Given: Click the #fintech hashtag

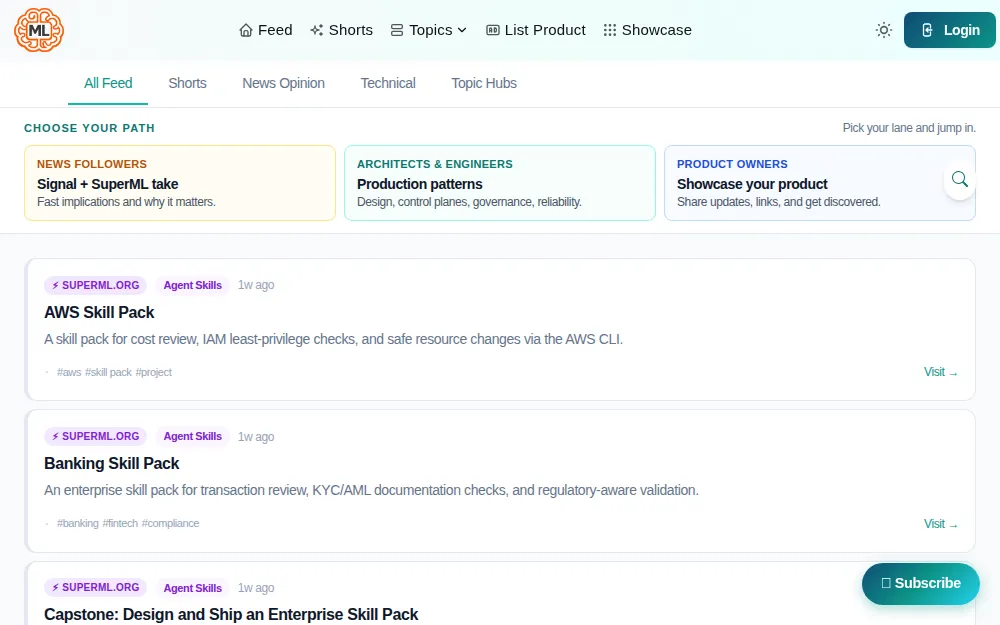Looking at the screenshot, I should [120, 524].
